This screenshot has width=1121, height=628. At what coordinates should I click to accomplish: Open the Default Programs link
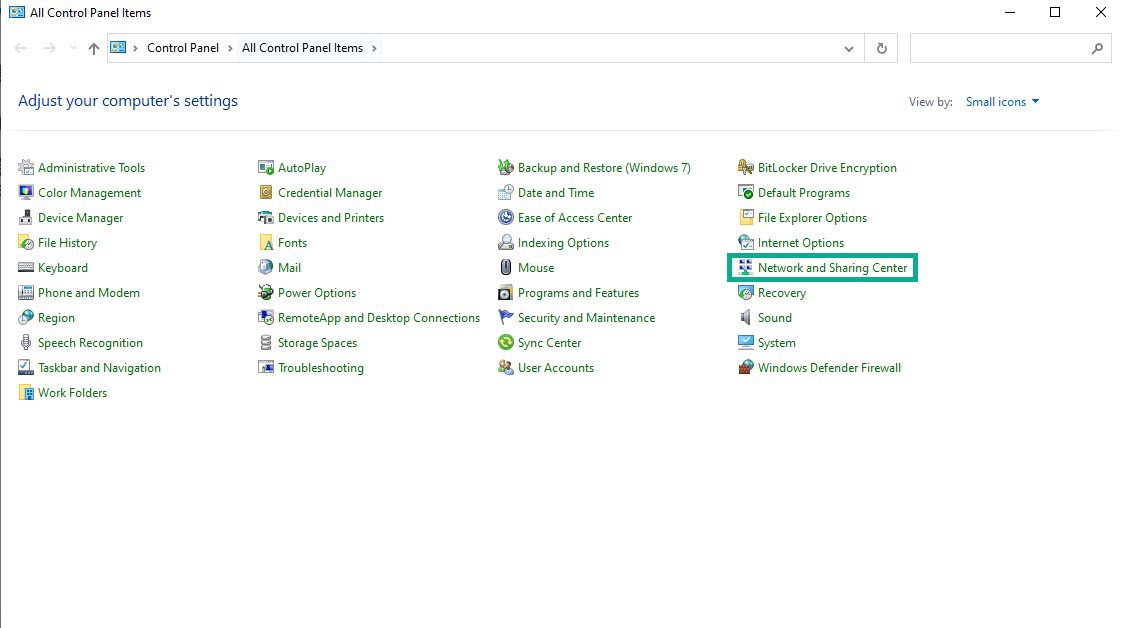[x=804, y=192]
